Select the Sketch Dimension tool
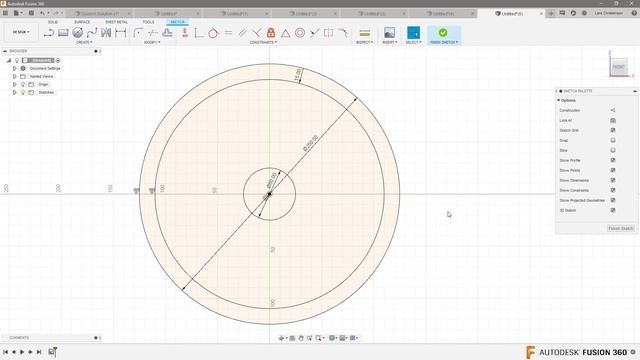This screenshot has width=640, height=360. click(121, 33)
